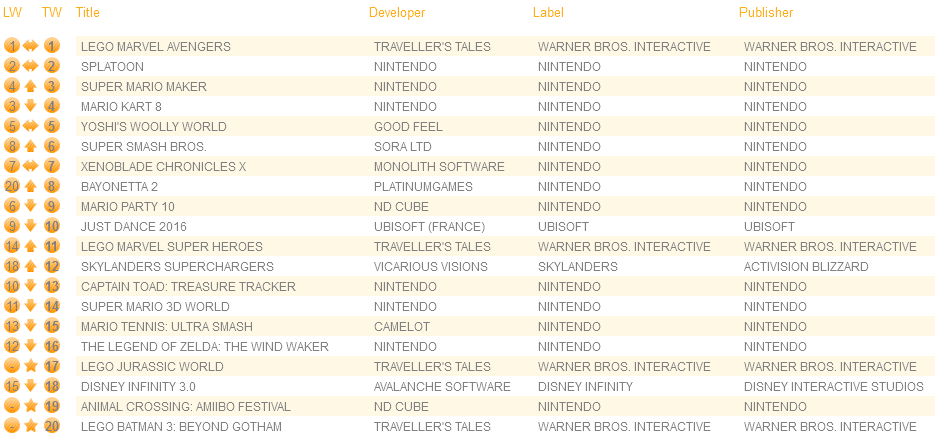The height and width of the screenshot is (439, 935).
Task: Click the down arrow beside Disney Infinity 3.0
Action: [x=31, y=386]
